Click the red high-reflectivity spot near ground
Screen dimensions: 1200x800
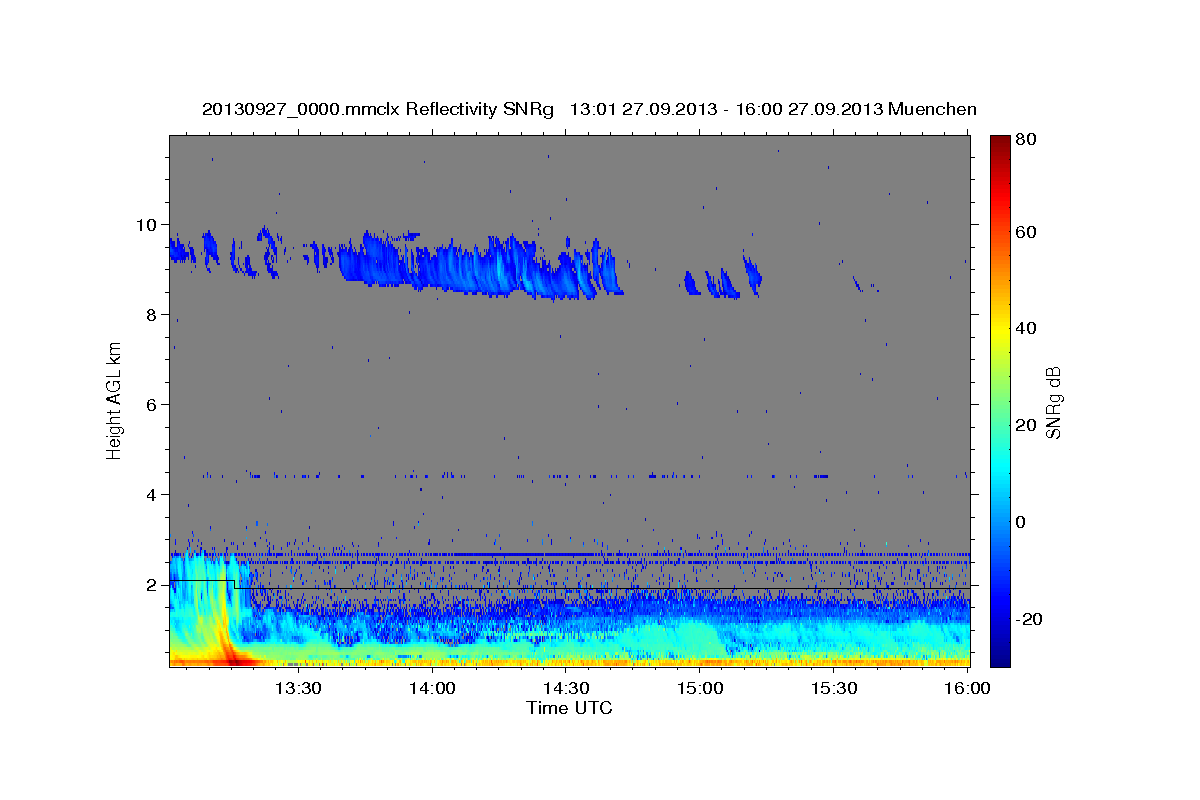(237, 658)
